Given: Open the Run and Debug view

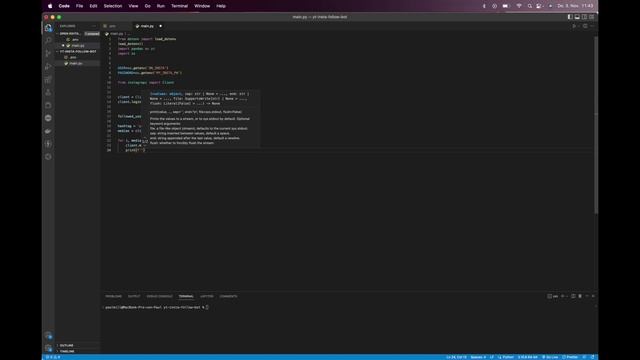Looking at the screenshot, I should pyautogui.click(x=48, y=67).
